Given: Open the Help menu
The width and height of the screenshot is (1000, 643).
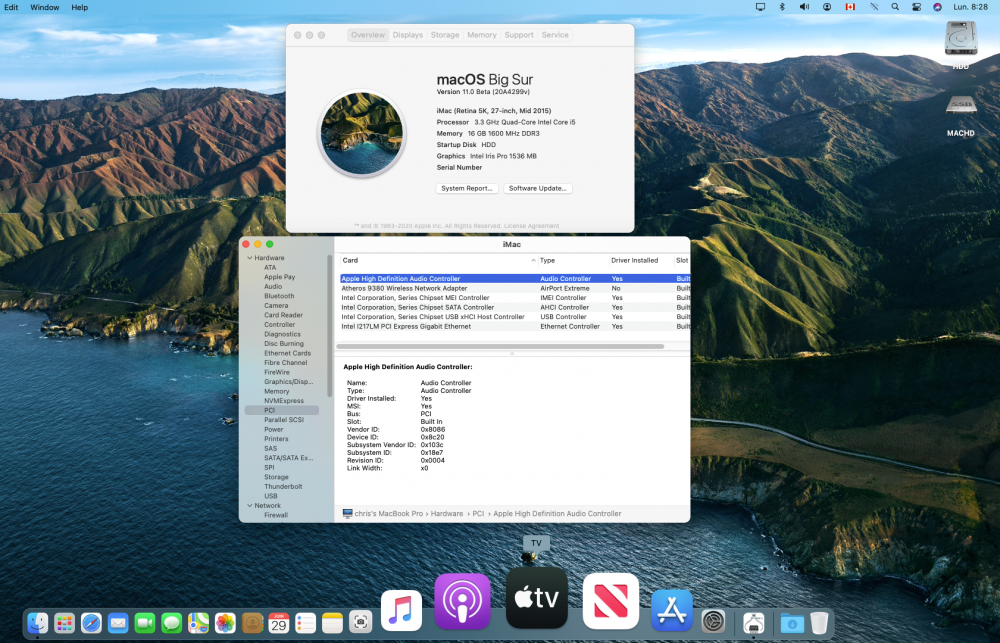Looking at the screenshot, I should [x=80, y=7].
